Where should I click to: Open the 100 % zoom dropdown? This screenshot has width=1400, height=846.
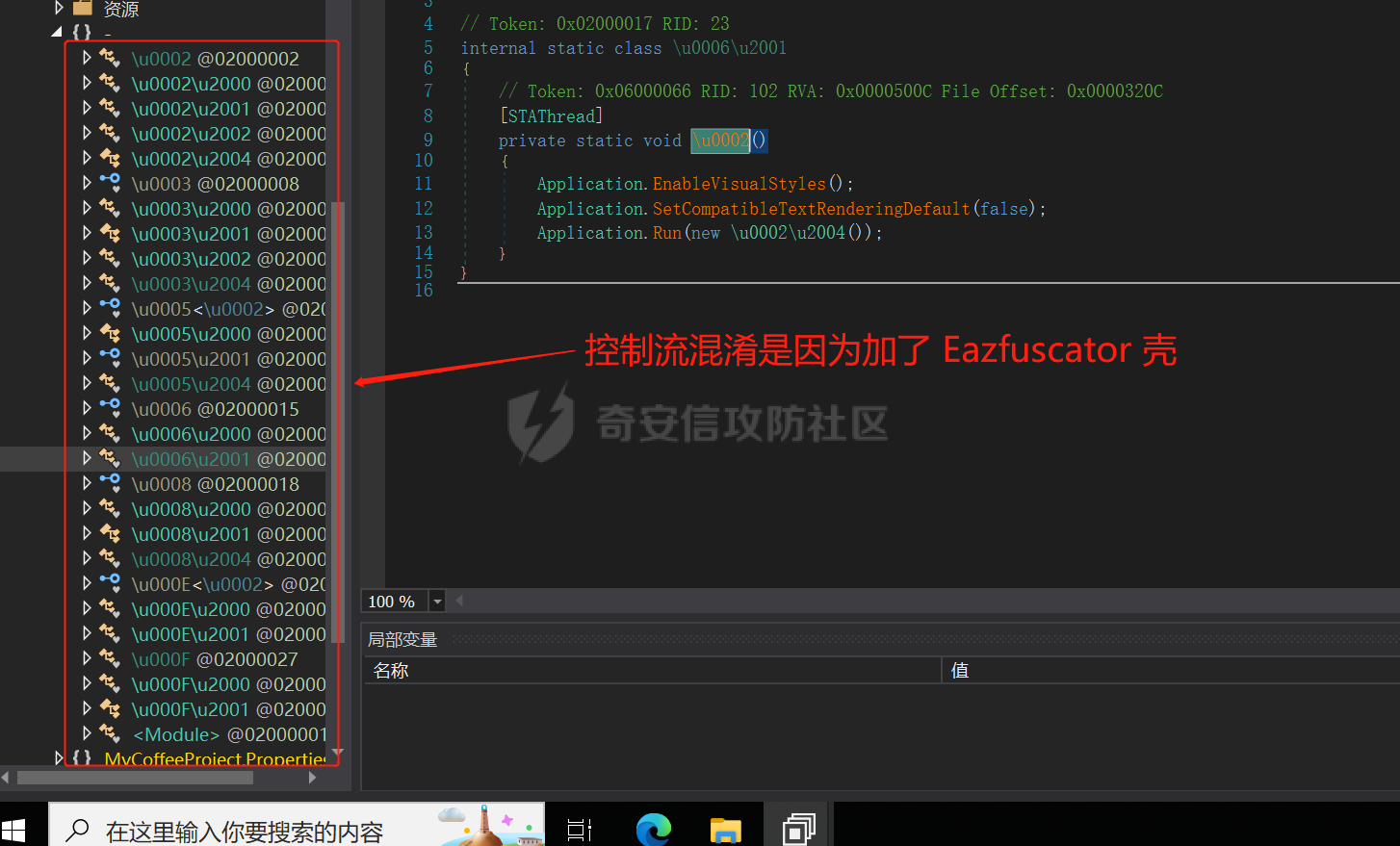coord(437,602)
